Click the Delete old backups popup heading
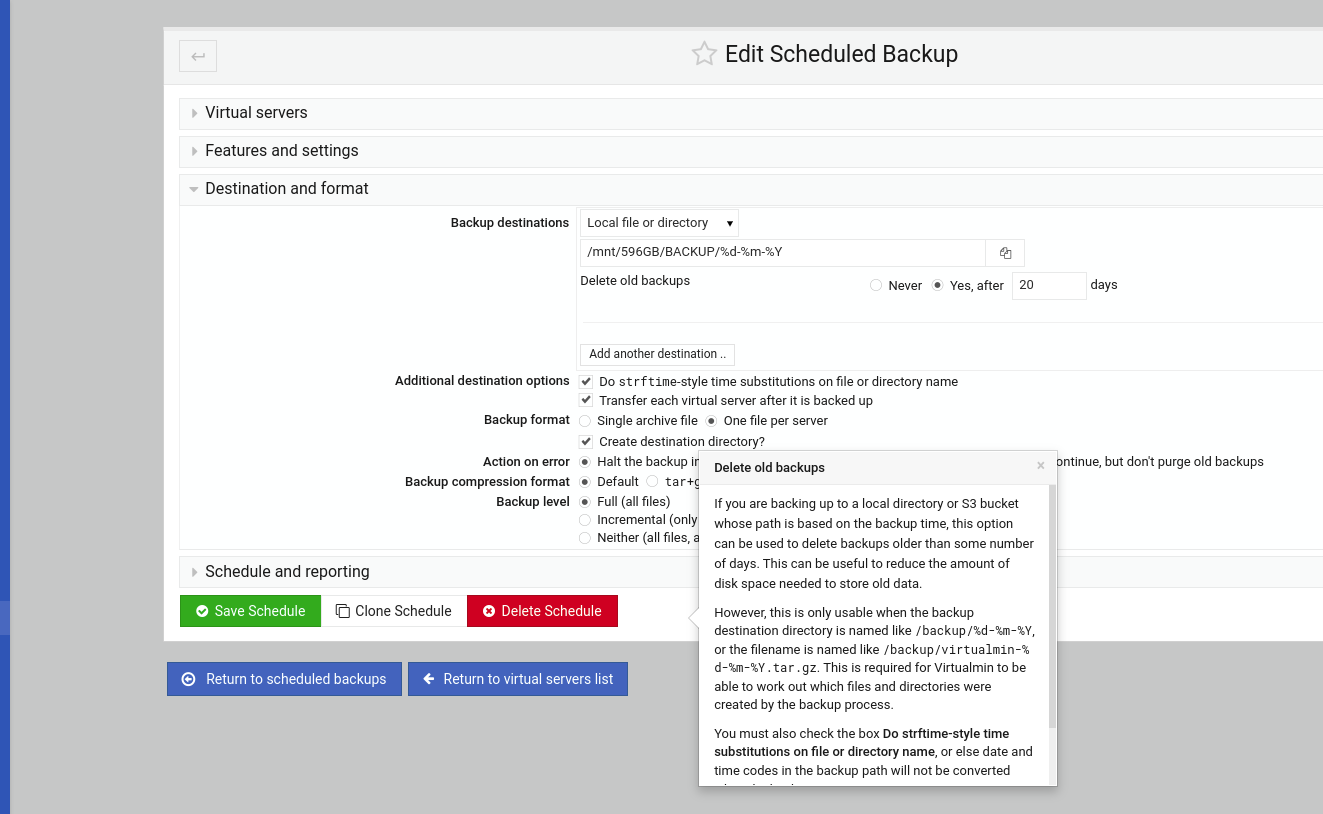1323x814 pixels. pos(769,467)
